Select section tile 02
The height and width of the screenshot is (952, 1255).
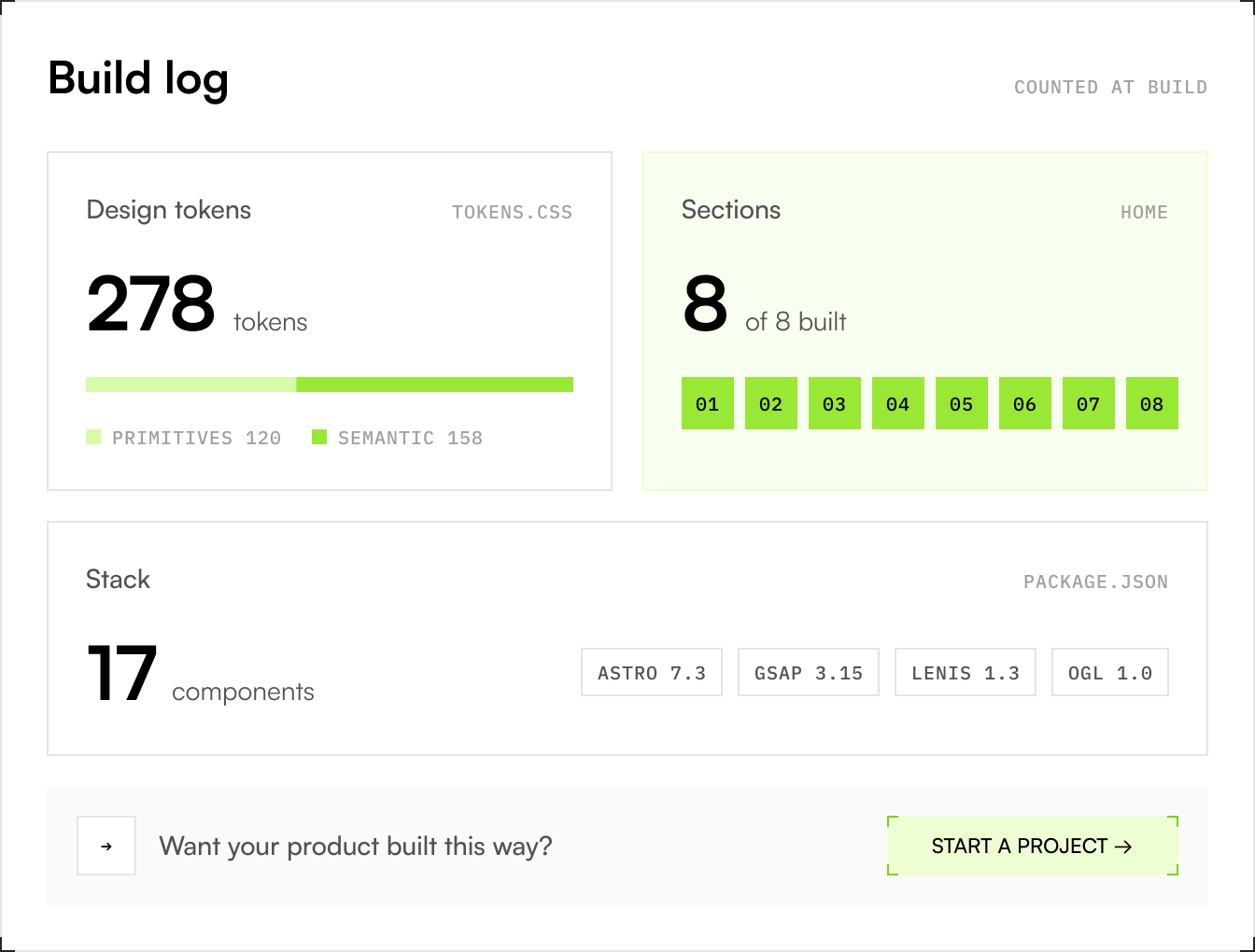pyautogui.click(x=771, y=403)
